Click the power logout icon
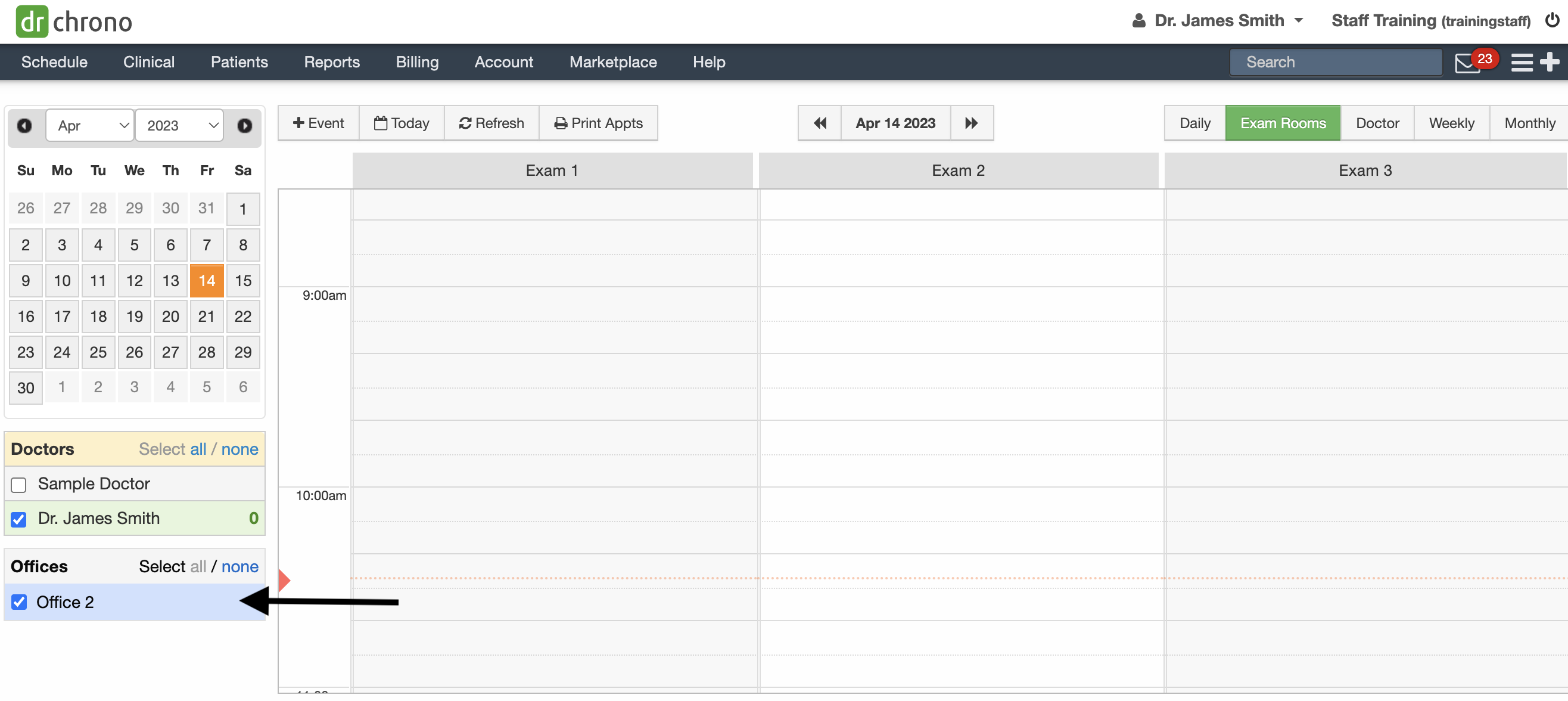 [1551, 21]
